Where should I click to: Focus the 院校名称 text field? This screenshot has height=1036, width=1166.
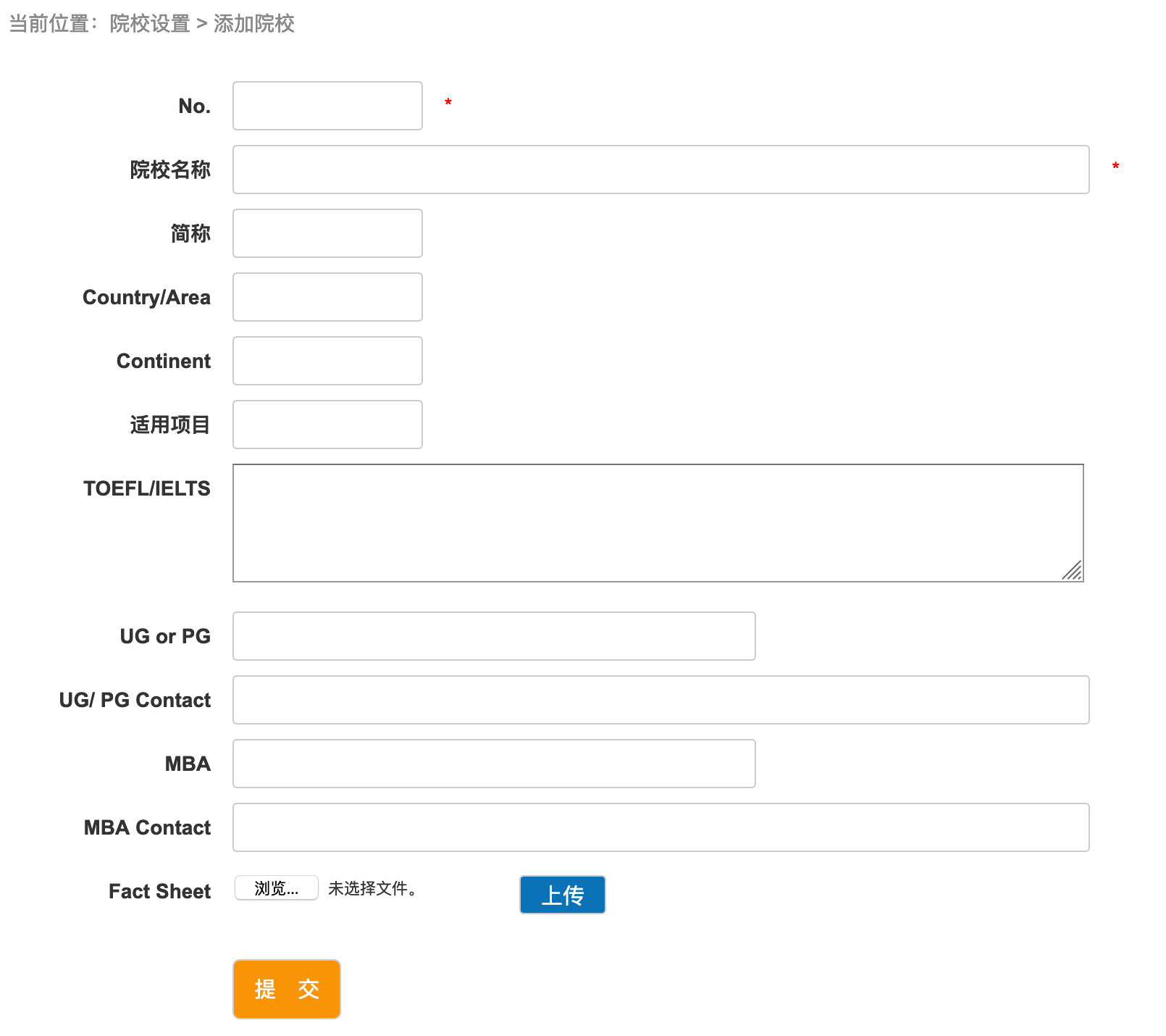[x=660, y=170]
